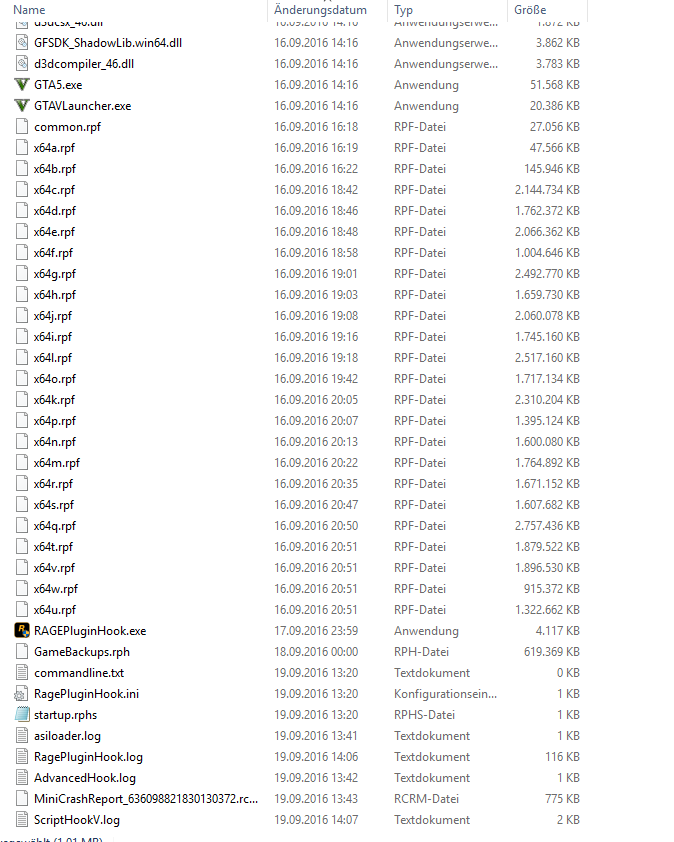Click type Konfigurationsein... of RagePluginHook.ini
The width and height of the screenshot is (674, 842).
(445, 694)
